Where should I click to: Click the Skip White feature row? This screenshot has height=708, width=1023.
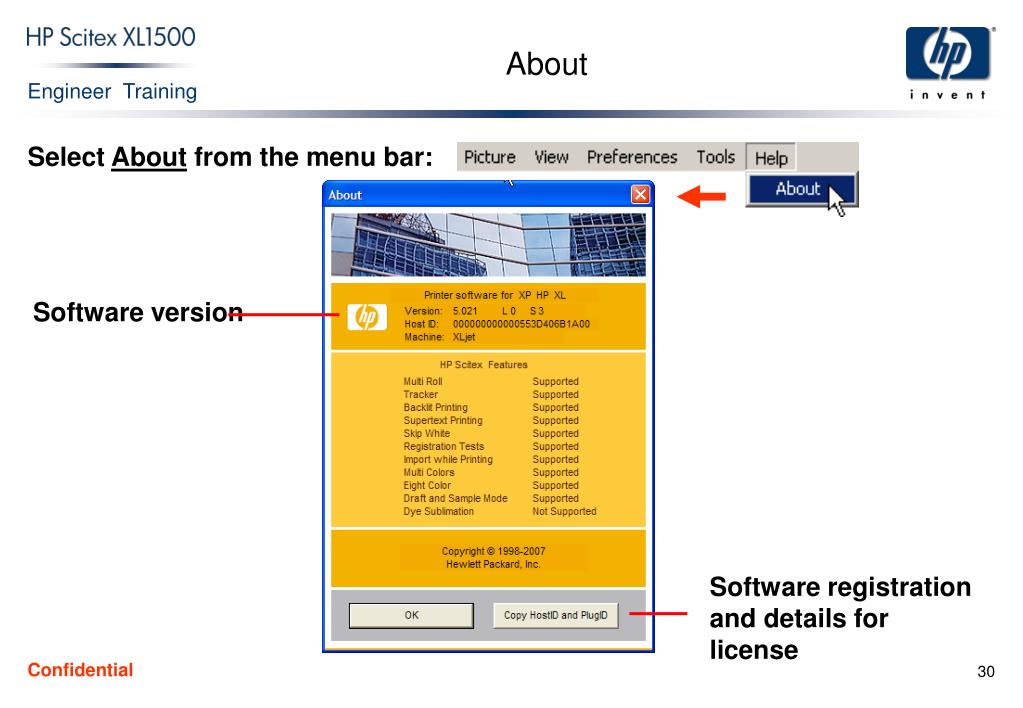(491, 434)
